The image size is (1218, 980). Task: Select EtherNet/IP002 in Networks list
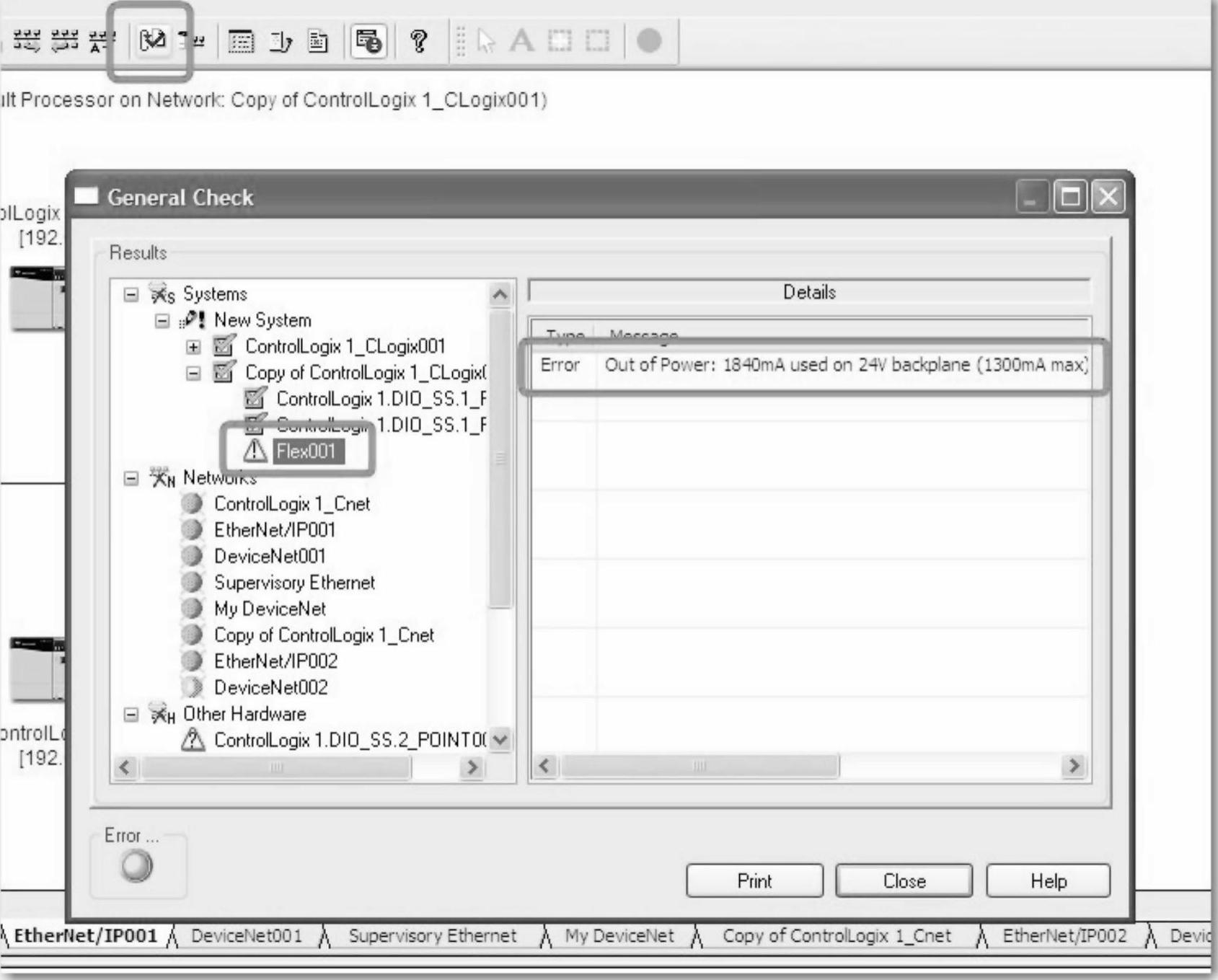click(275, 661)
